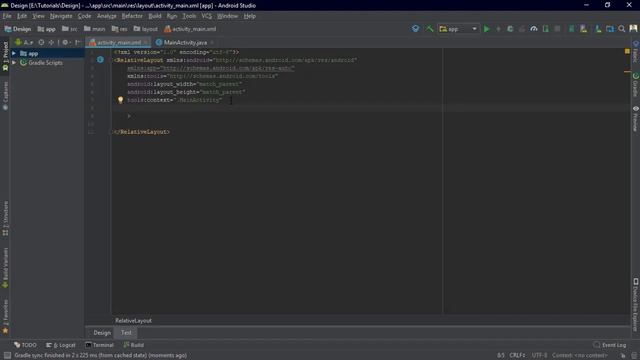Expand the app module tree node

click(14, 53)
